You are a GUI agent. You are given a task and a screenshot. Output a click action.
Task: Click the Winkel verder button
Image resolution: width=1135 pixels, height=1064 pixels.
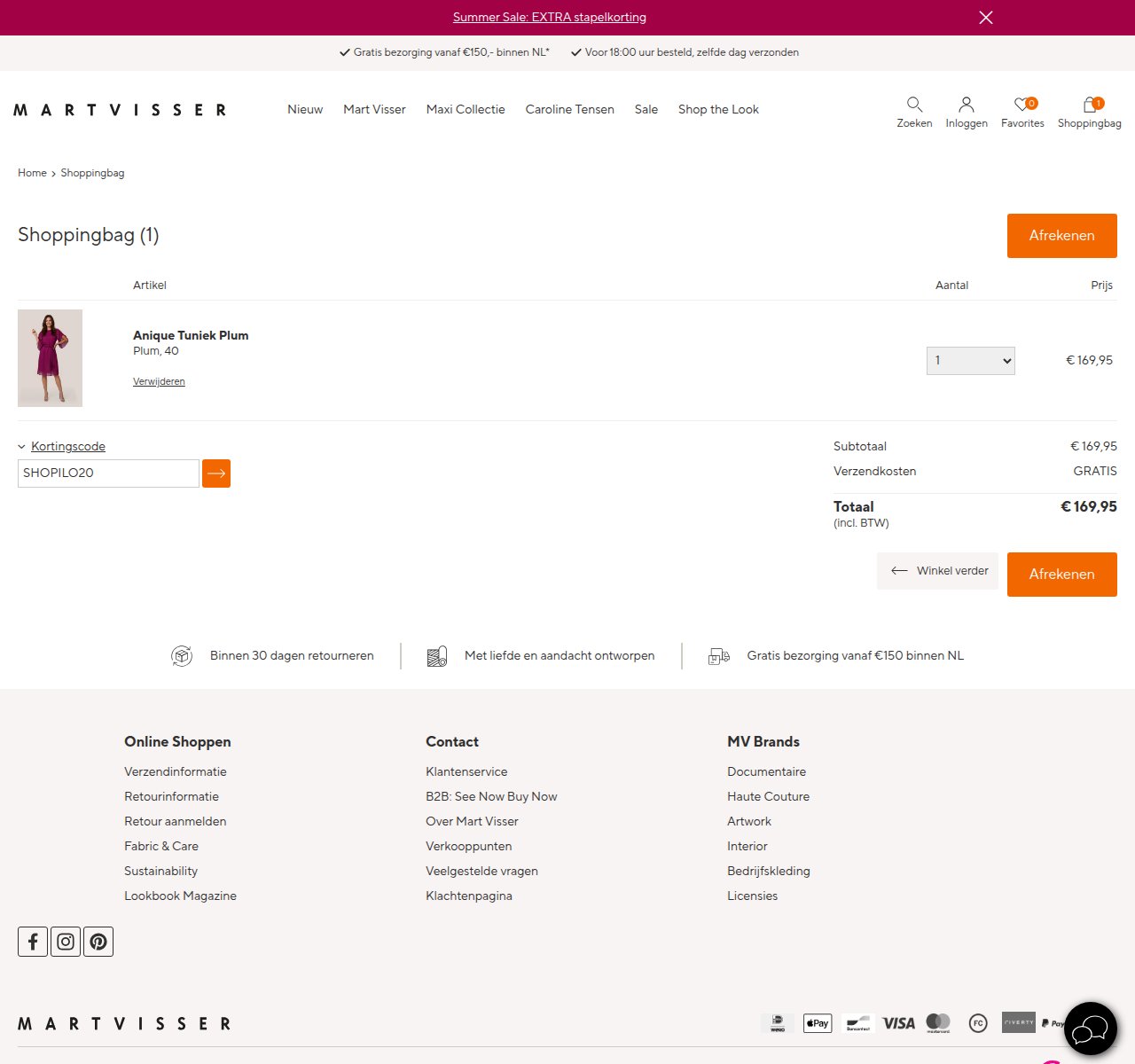(x=937, y=571)
